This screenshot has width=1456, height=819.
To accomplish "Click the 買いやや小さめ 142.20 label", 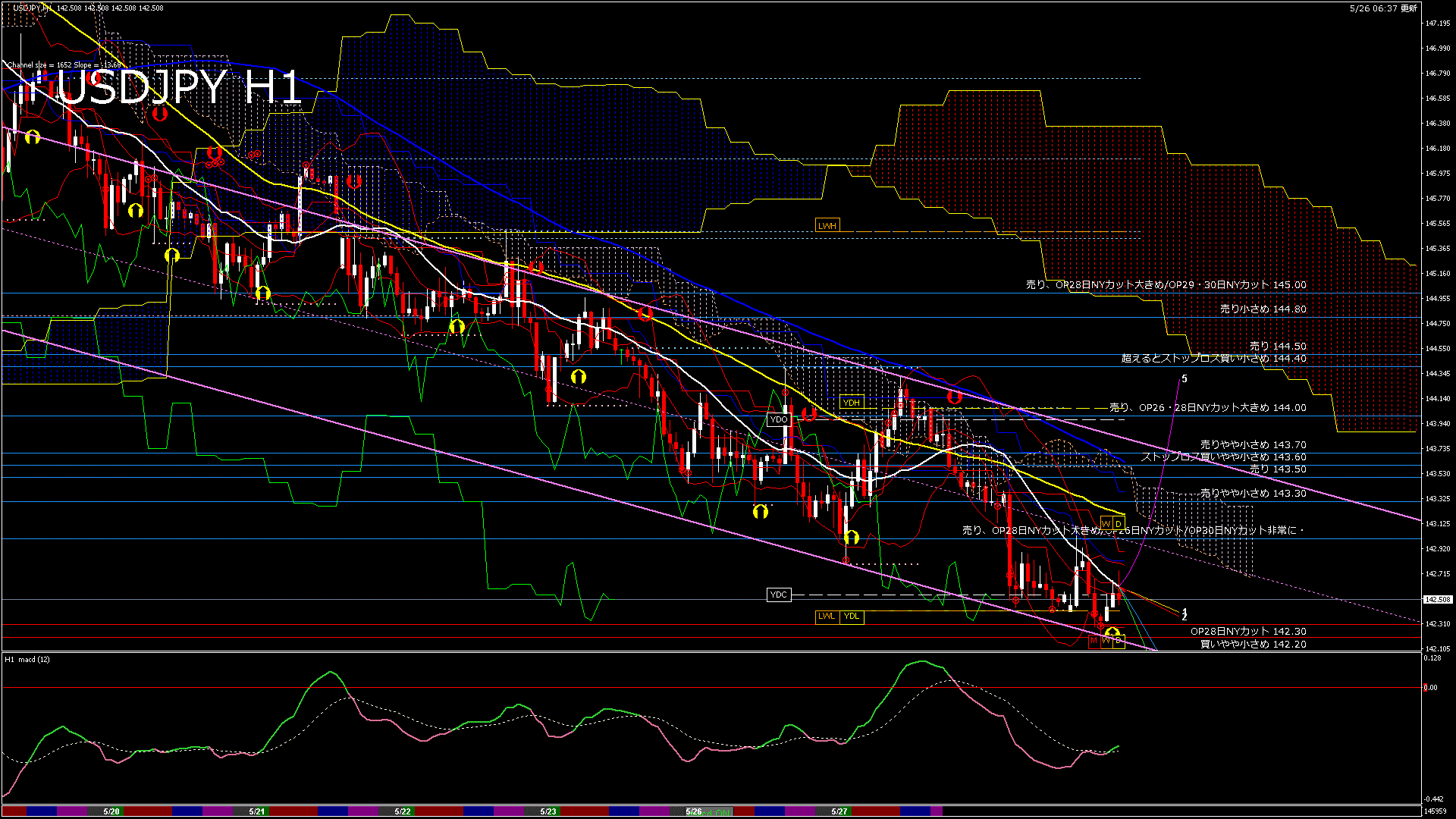I will coord(1253,644).
